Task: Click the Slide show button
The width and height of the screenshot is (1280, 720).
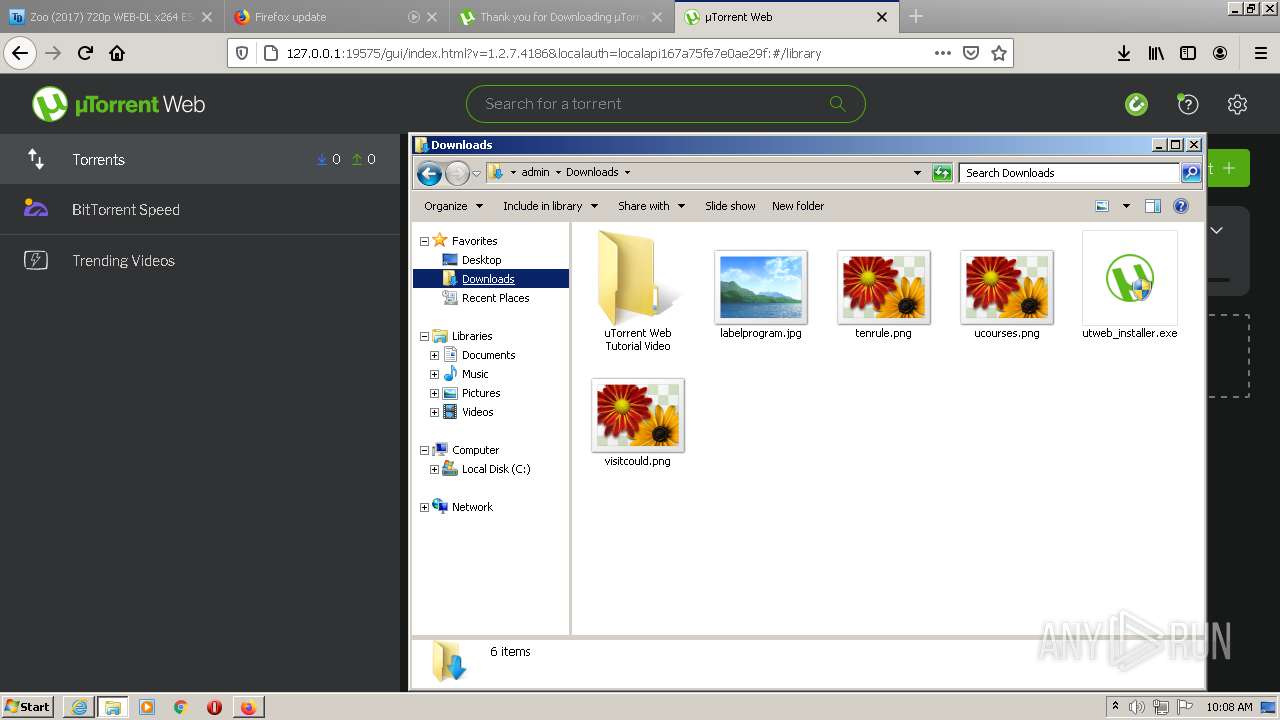Action: click(x=730, y=206)
